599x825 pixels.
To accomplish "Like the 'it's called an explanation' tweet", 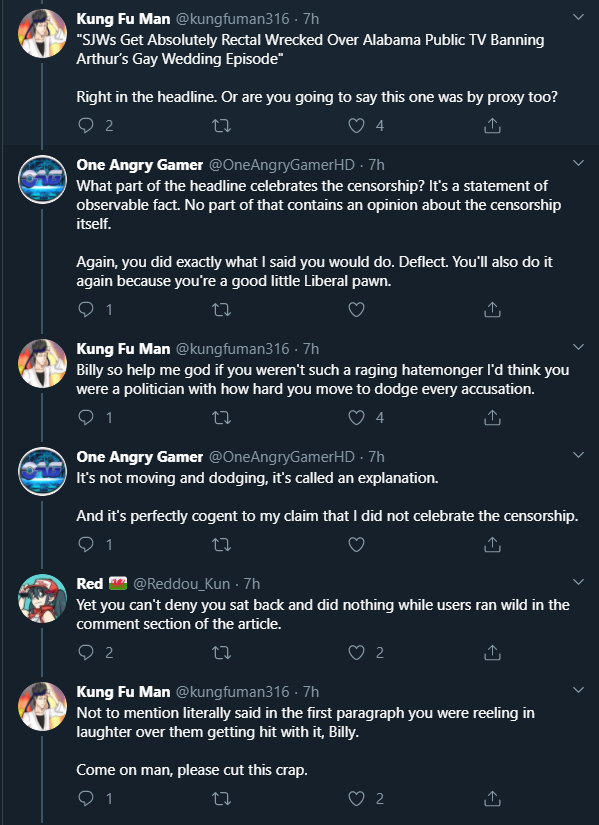I will (x=356, y=544).
